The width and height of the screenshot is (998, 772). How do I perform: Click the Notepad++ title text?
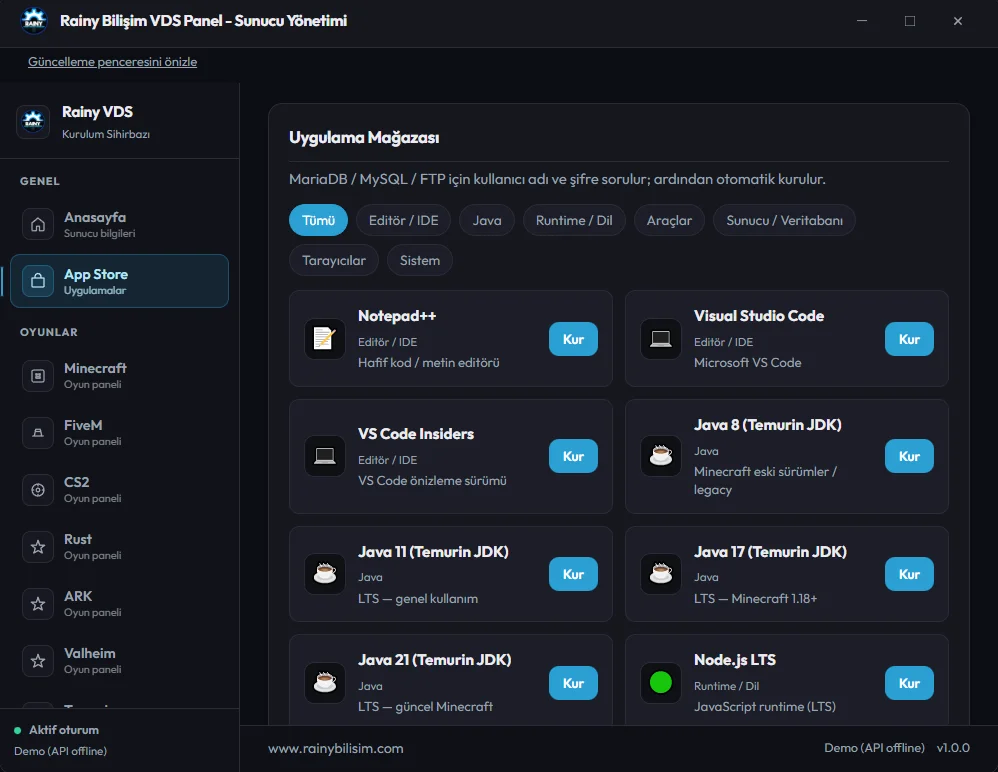[x=397, y=316]
